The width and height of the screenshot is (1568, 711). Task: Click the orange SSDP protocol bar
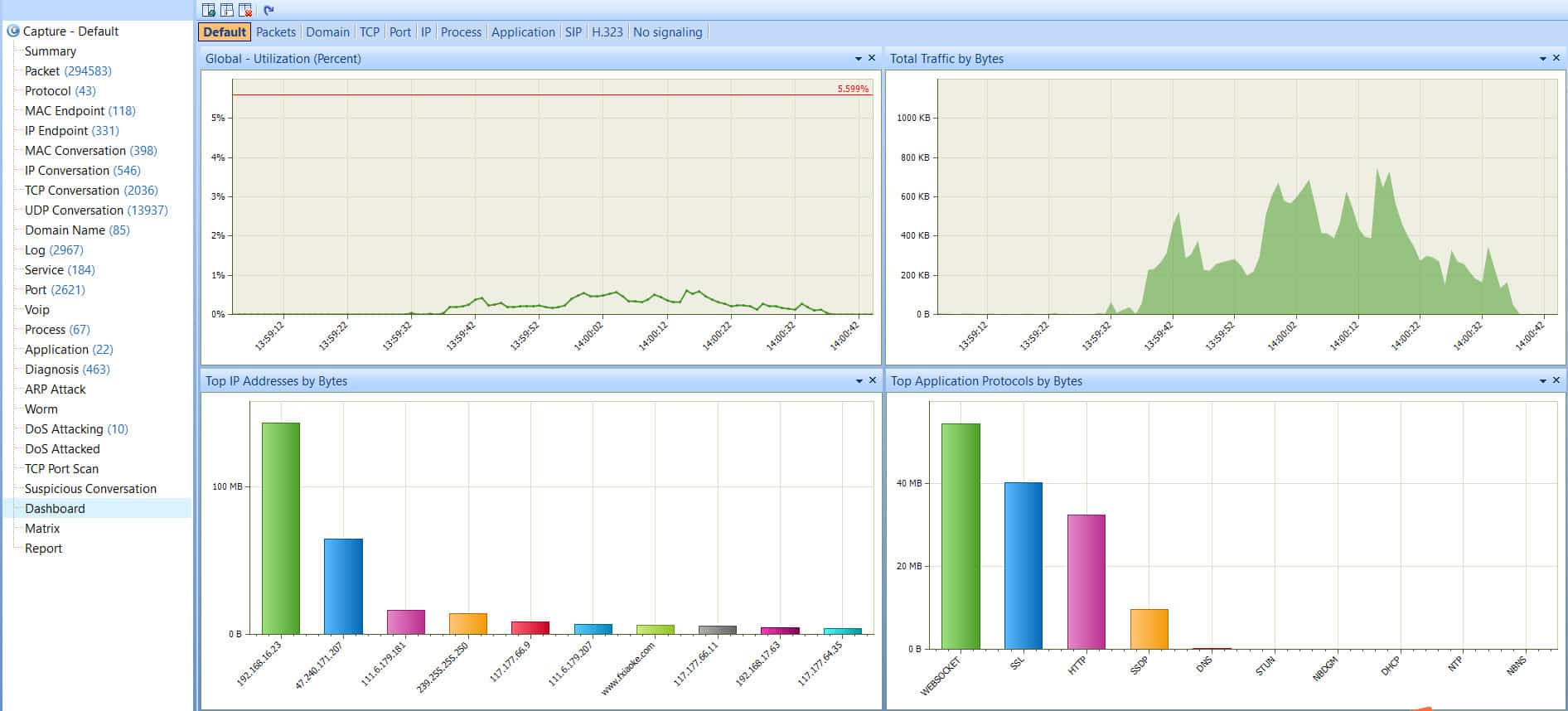(1149, 629)
